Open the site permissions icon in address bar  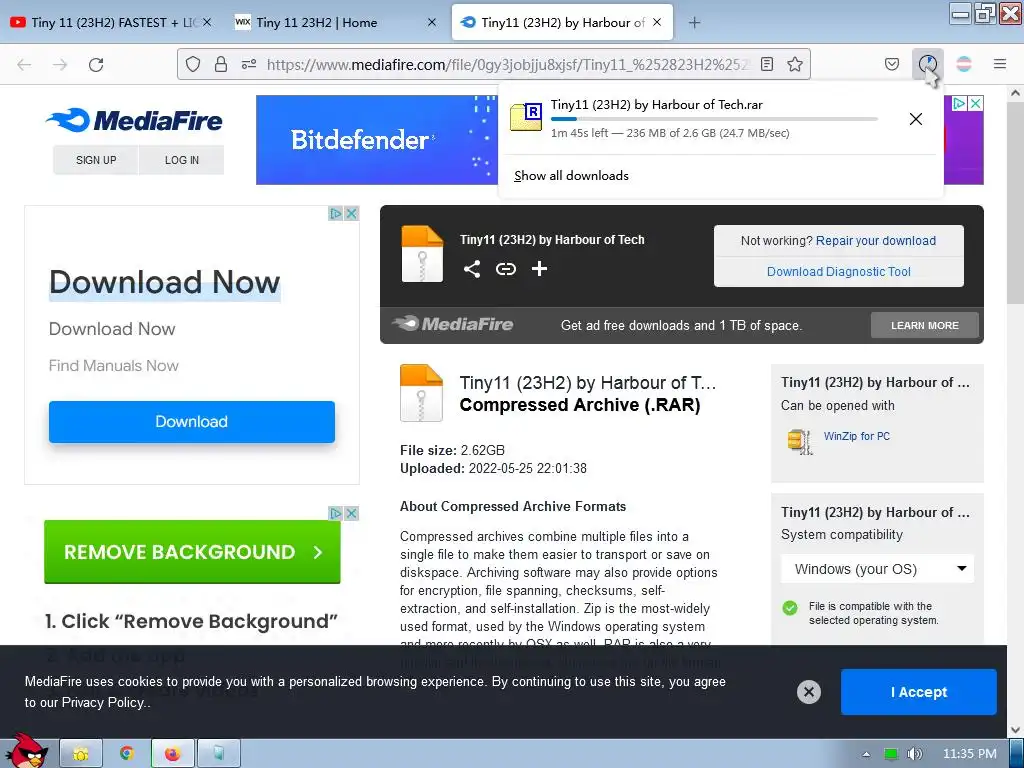pos(249,64)
